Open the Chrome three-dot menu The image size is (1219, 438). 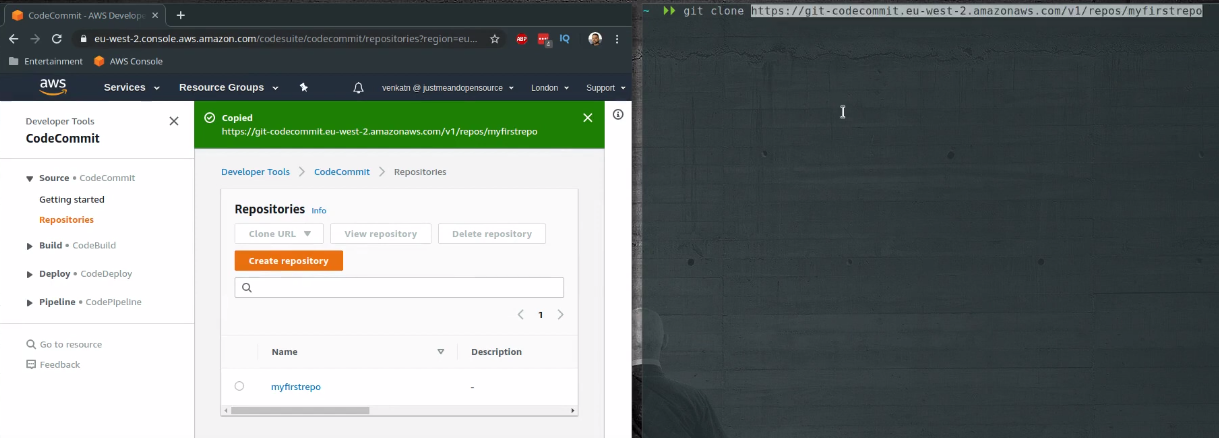(x=618, y=39)
